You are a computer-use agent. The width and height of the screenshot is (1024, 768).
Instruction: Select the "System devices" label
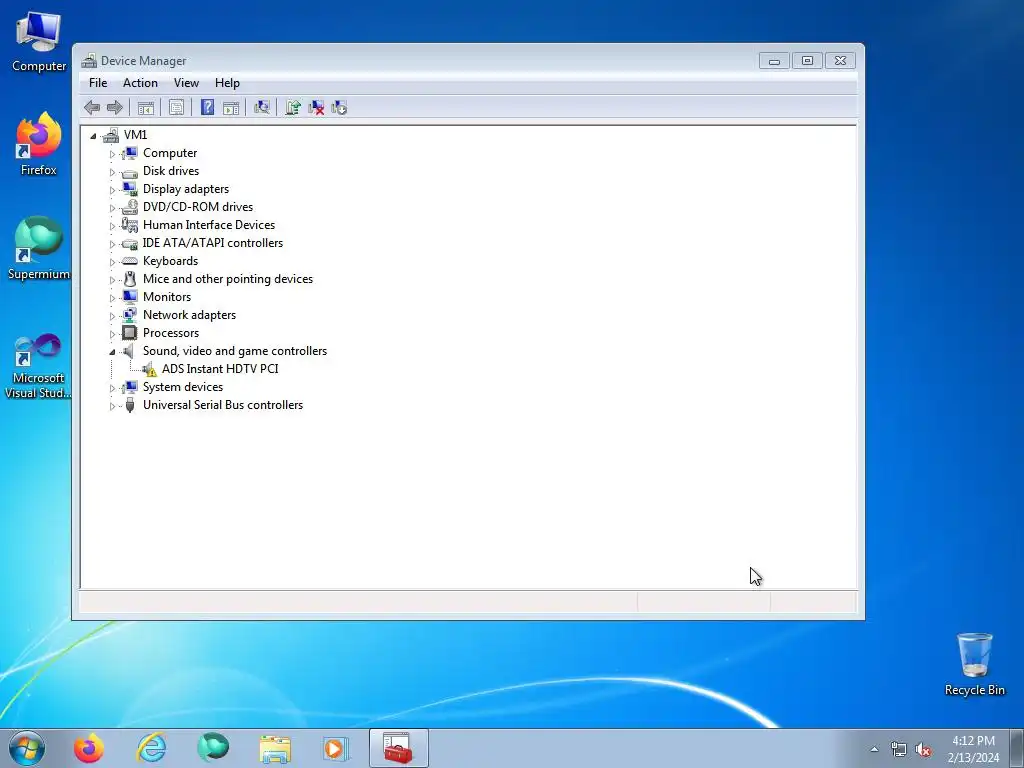tap(183, 387)
